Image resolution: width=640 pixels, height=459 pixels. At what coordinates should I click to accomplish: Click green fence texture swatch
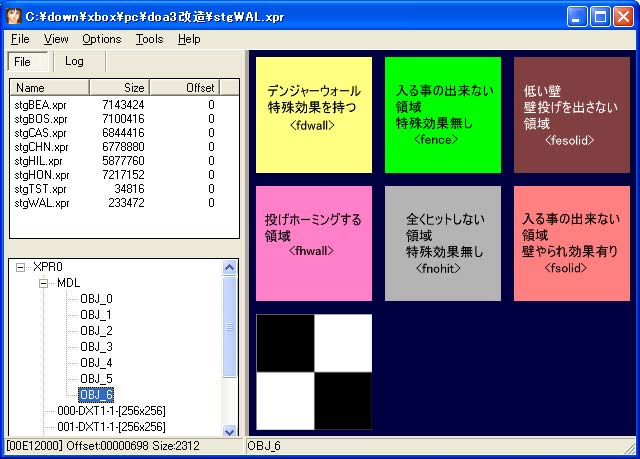[443, 115]
